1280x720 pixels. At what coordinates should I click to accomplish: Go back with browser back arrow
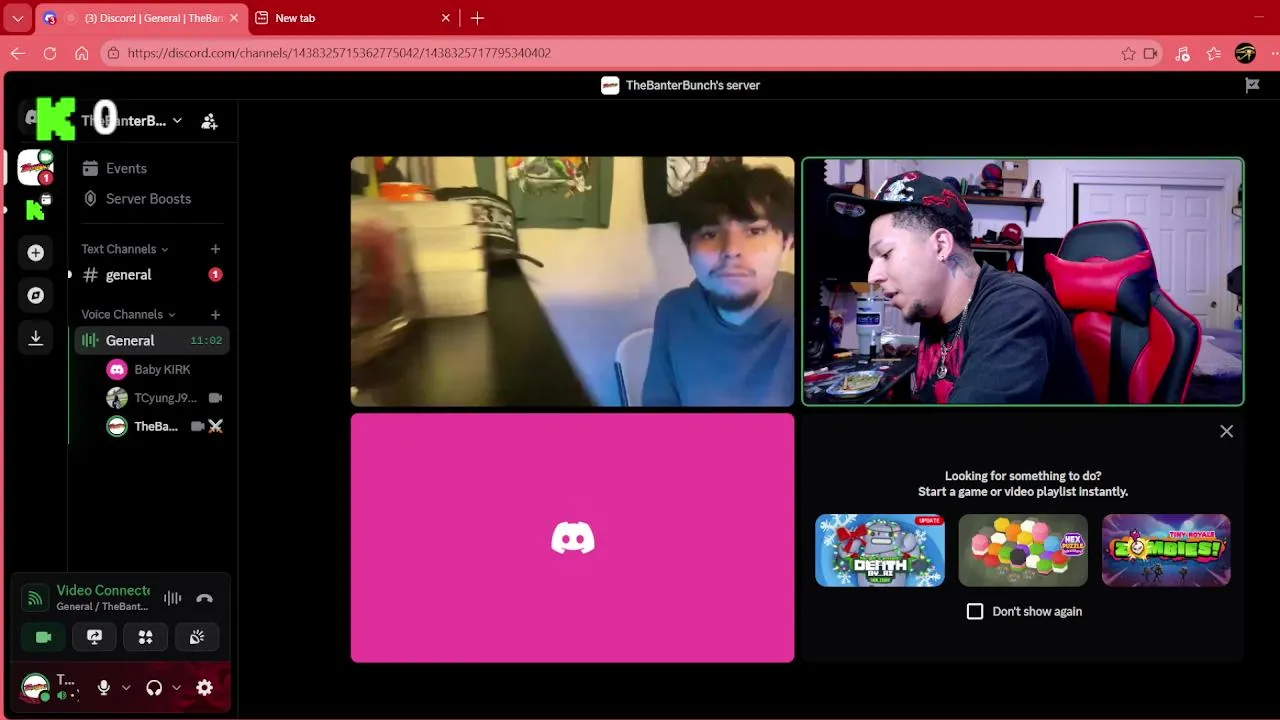18,53
